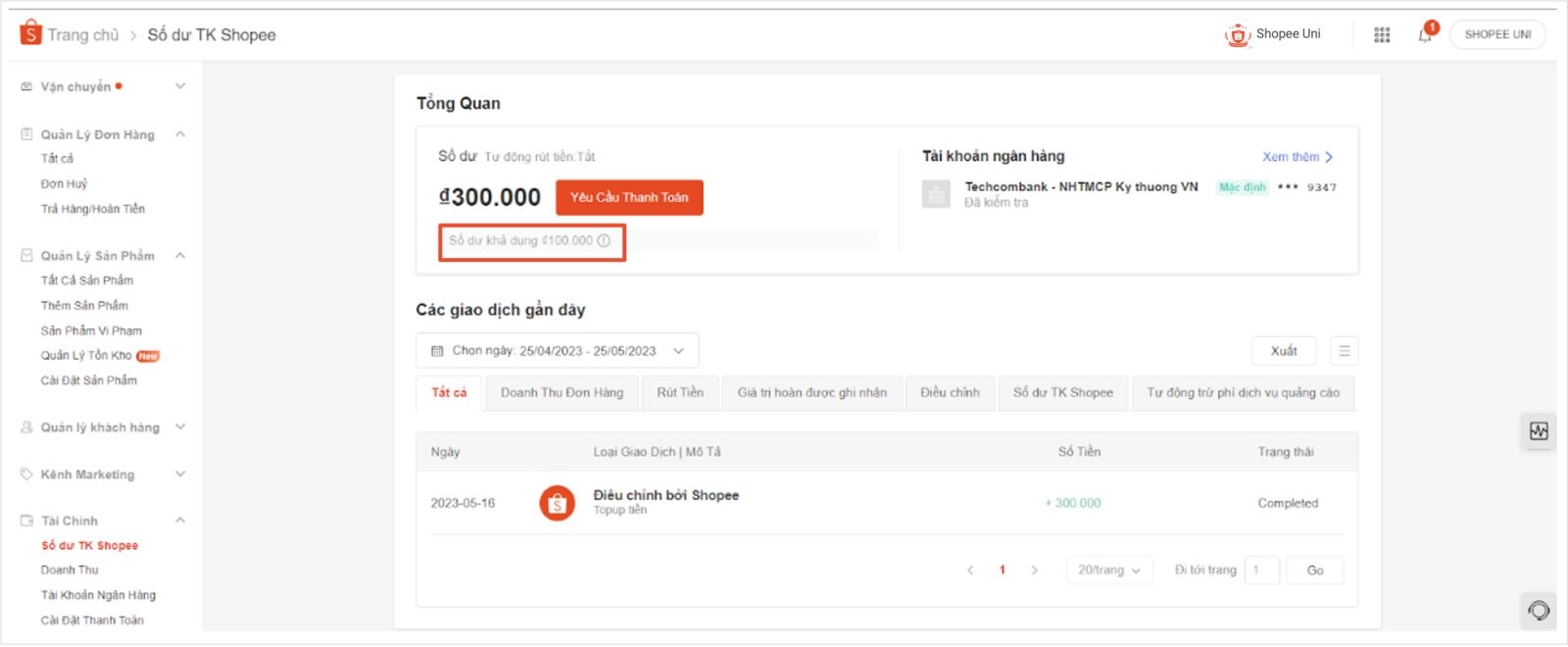Open Cài Đặt Sản Phẩm in sidebar
The image size is (1568, 647).
click(x=88, y=380)
